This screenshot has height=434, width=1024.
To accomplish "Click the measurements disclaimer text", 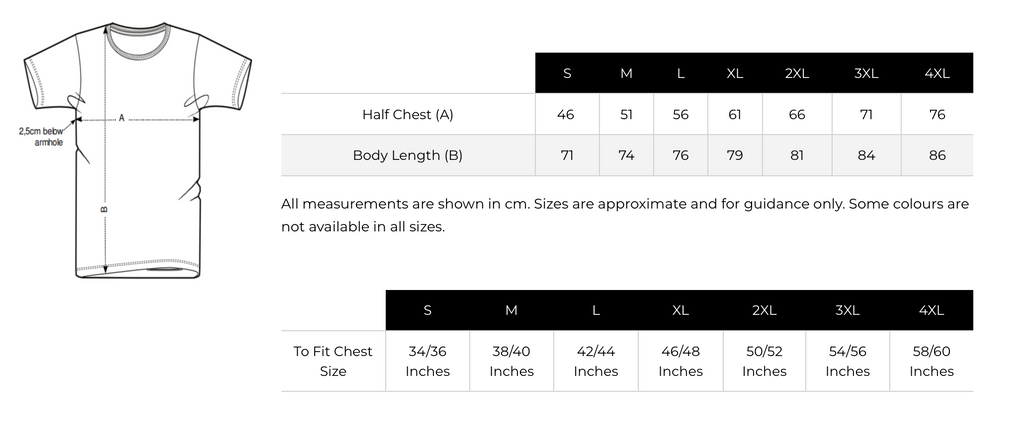I will point(625,215).
